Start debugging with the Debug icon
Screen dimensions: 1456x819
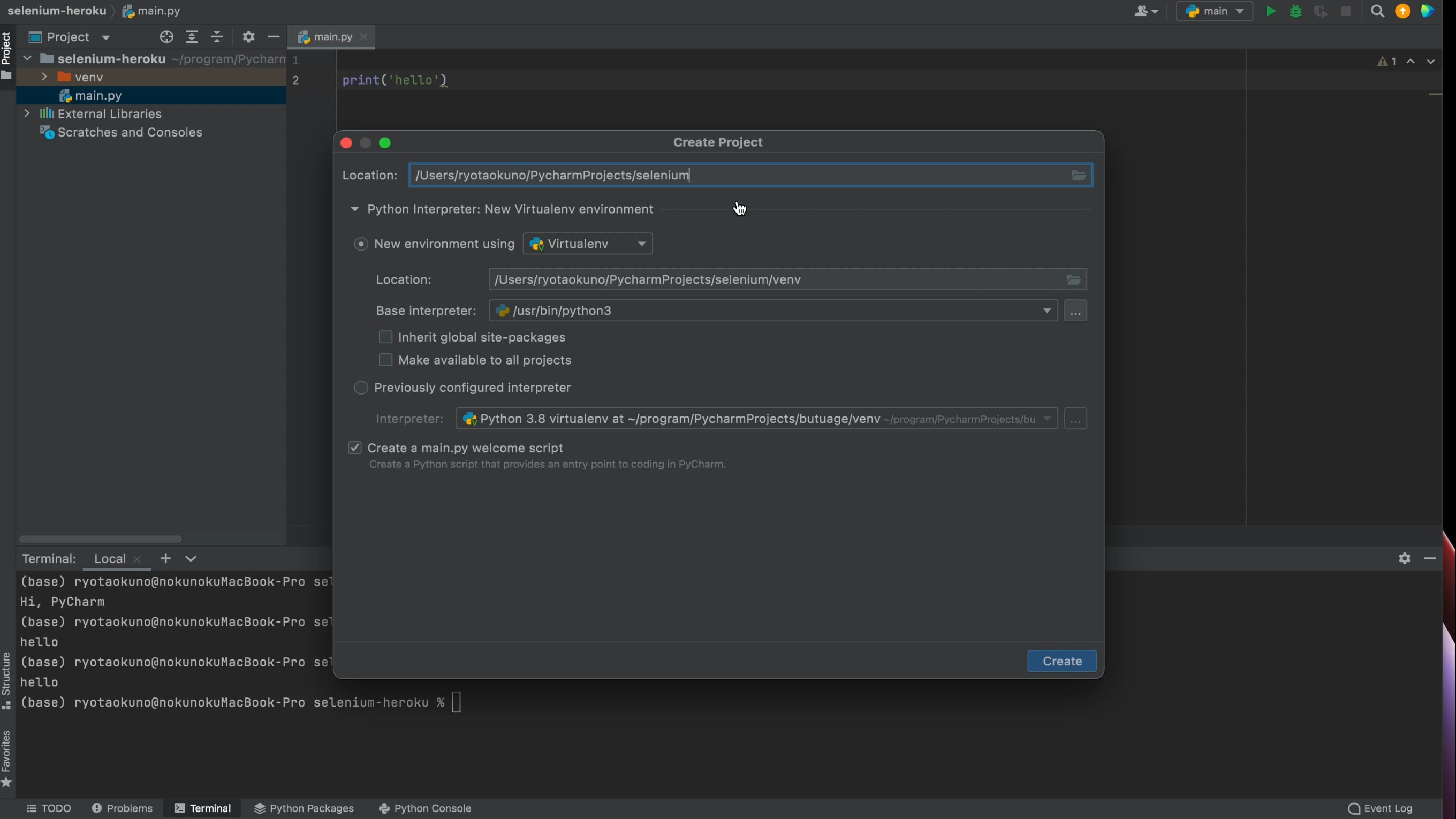1295,11
